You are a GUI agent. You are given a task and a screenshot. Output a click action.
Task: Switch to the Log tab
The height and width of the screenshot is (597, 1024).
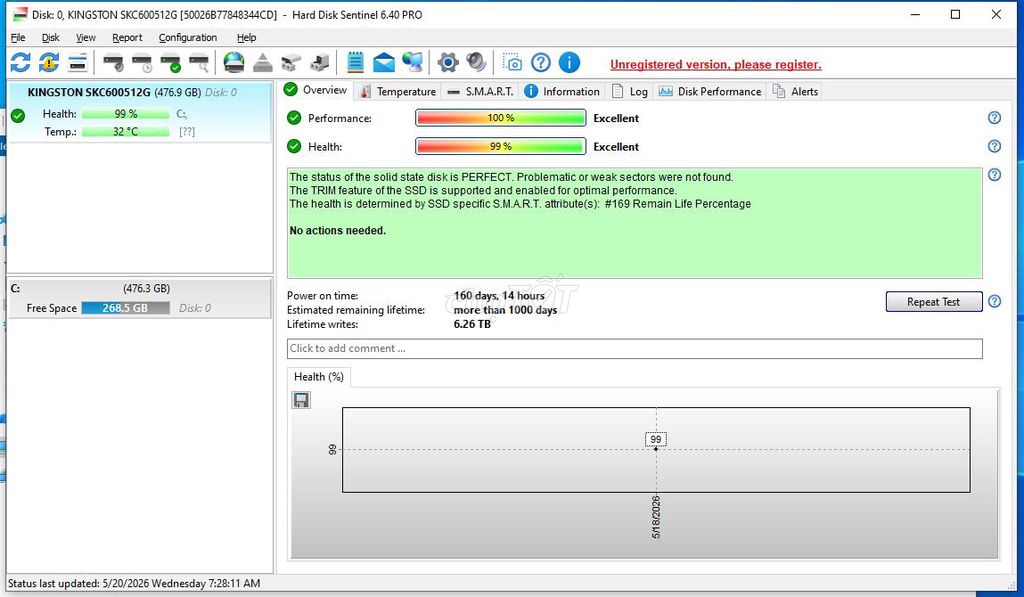pos(630,91)
